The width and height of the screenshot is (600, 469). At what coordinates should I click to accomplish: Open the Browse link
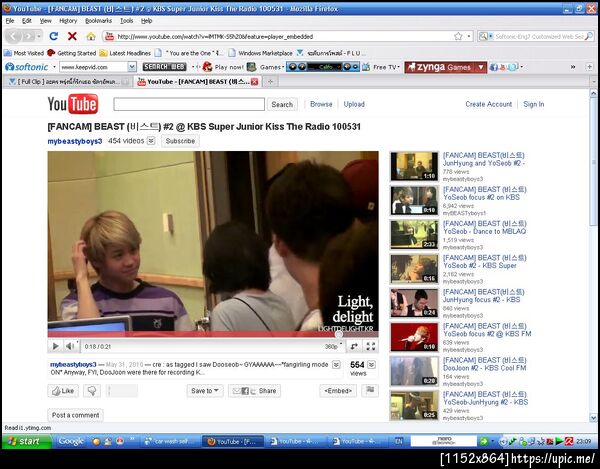321,104
